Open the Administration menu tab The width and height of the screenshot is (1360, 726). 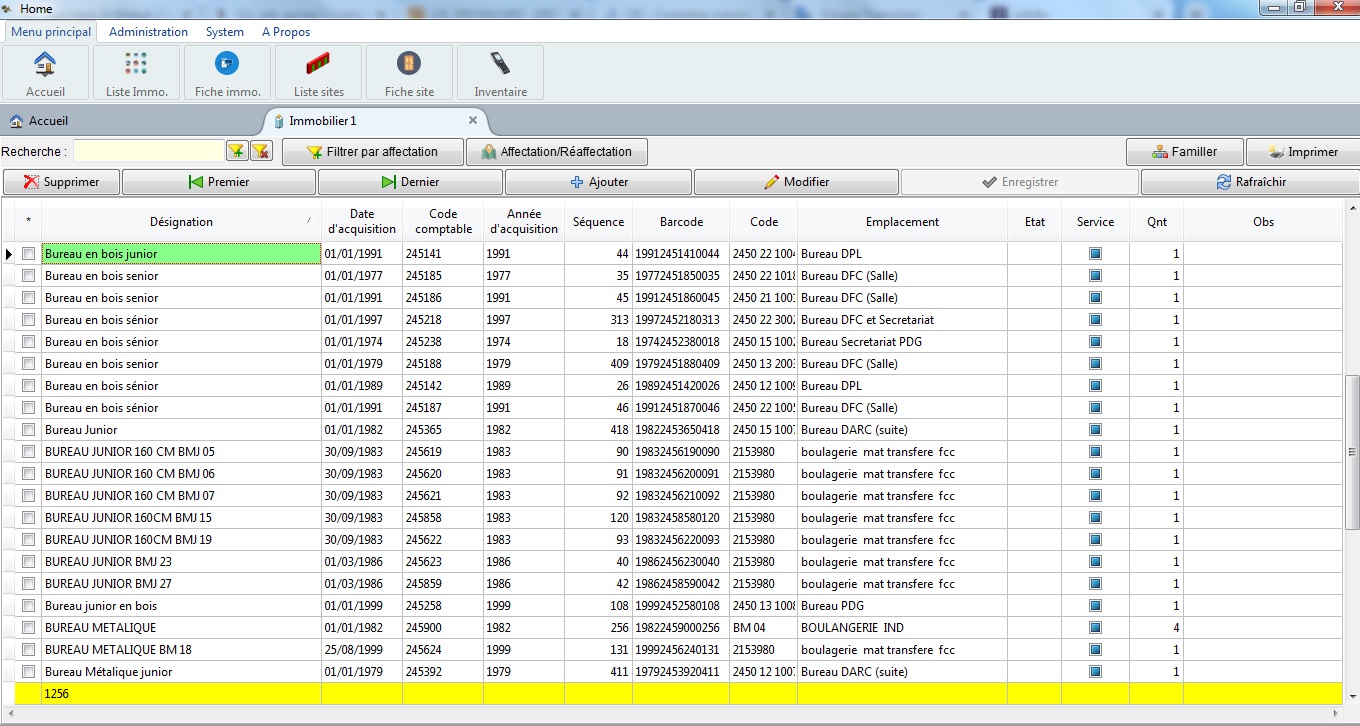click(148, 32)
